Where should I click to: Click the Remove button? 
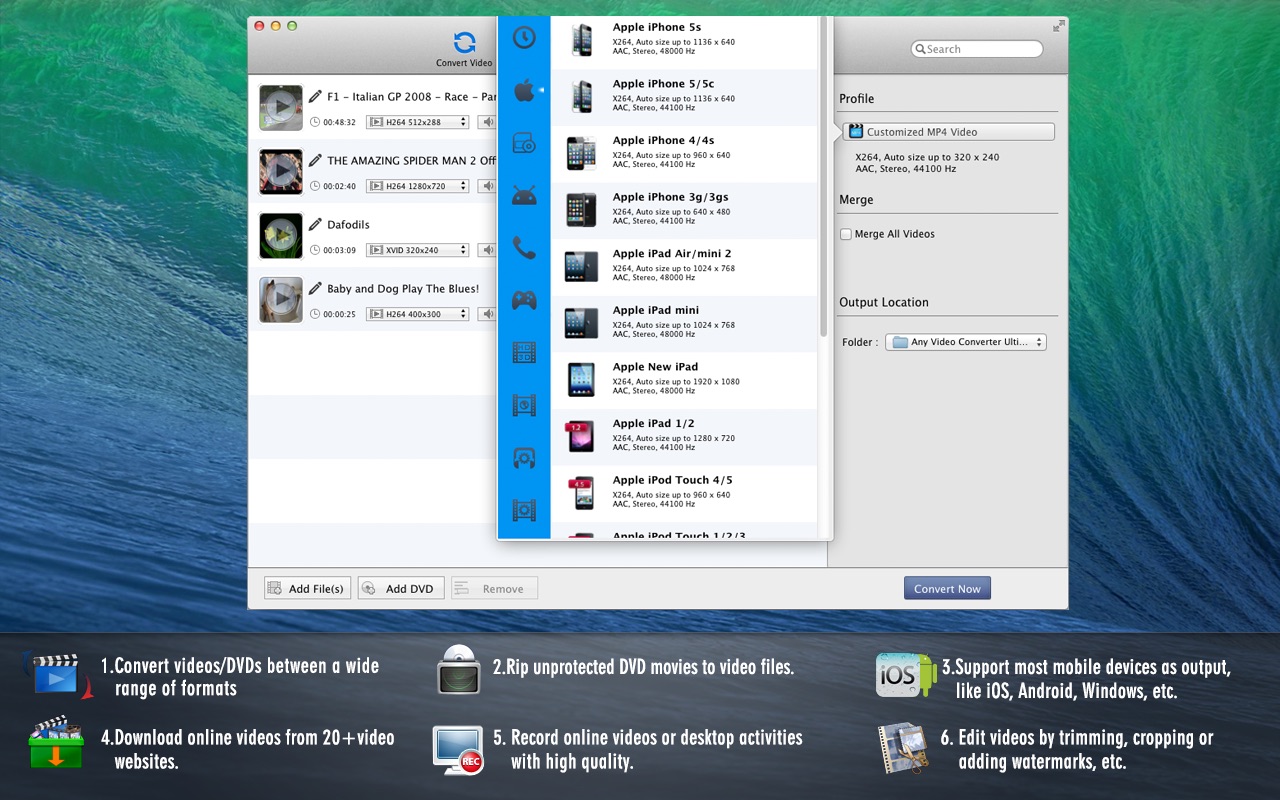click(494, 588)
